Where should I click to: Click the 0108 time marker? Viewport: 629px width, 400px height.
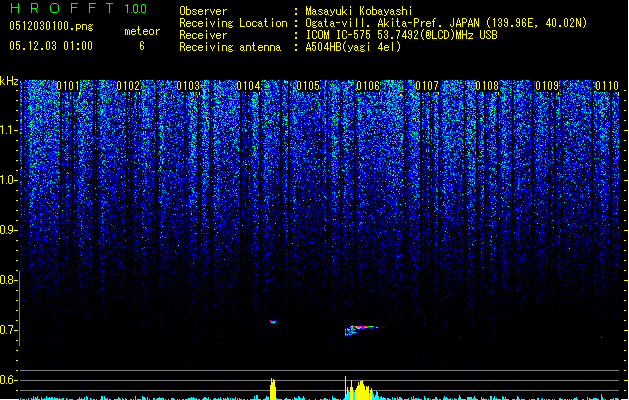coord(487,86)
